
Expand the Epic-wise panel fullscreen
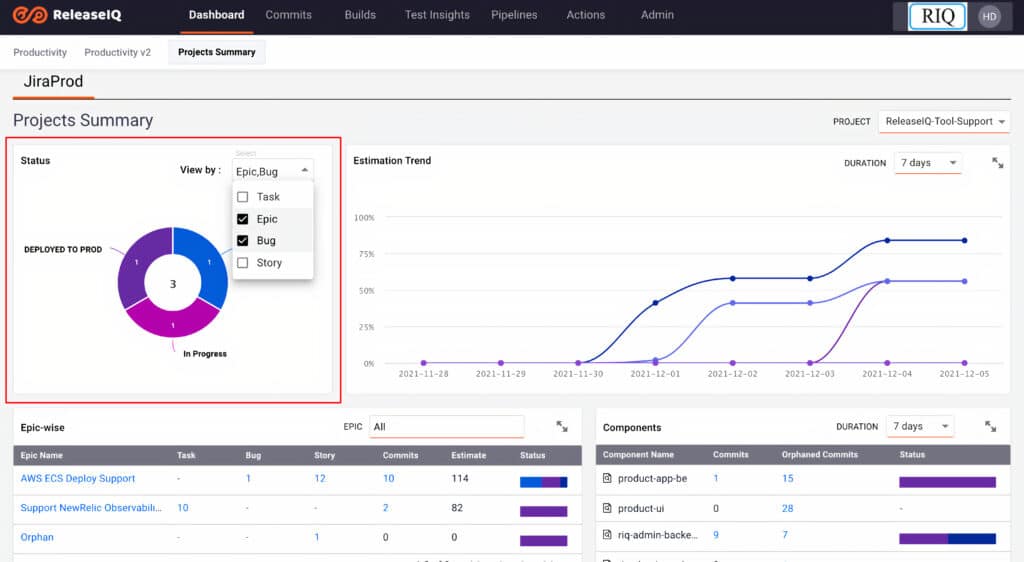click(562, 426)
